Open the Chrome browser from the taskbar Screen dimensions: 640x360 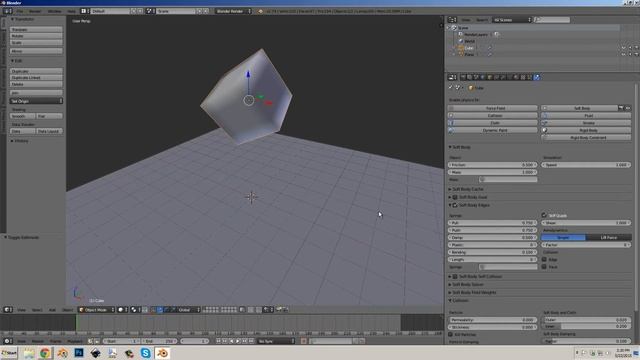click(45, 353)
